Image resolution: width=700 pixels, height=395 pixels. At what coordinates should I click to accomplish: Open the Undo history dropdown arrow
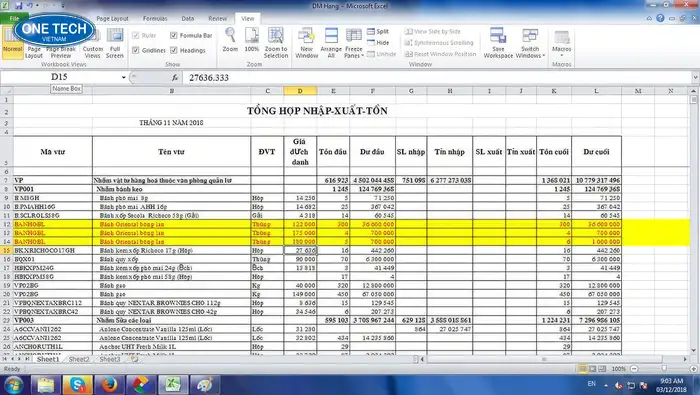point(37,6)
